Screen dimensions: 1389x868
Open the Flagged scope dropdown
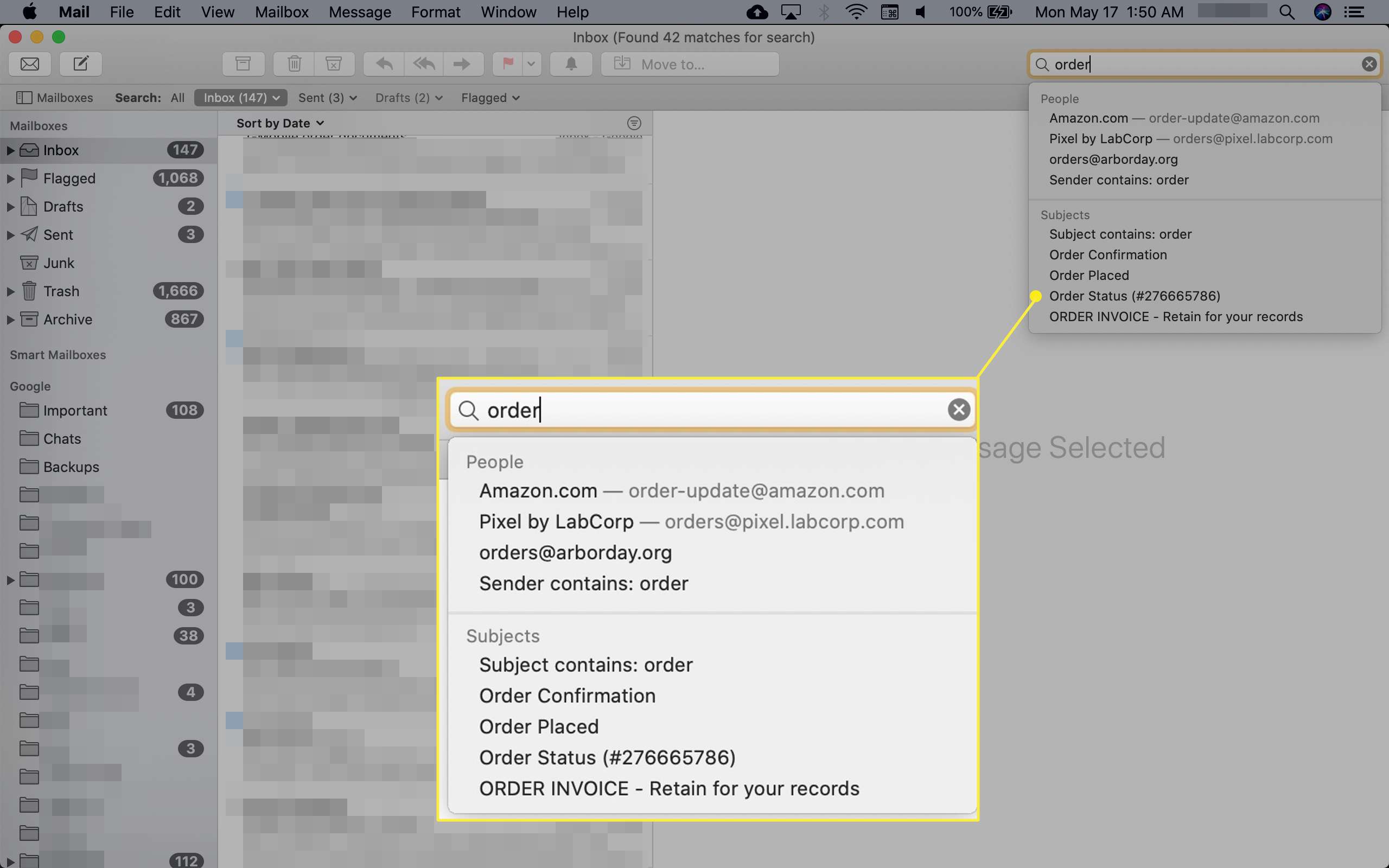coord(490,98)
